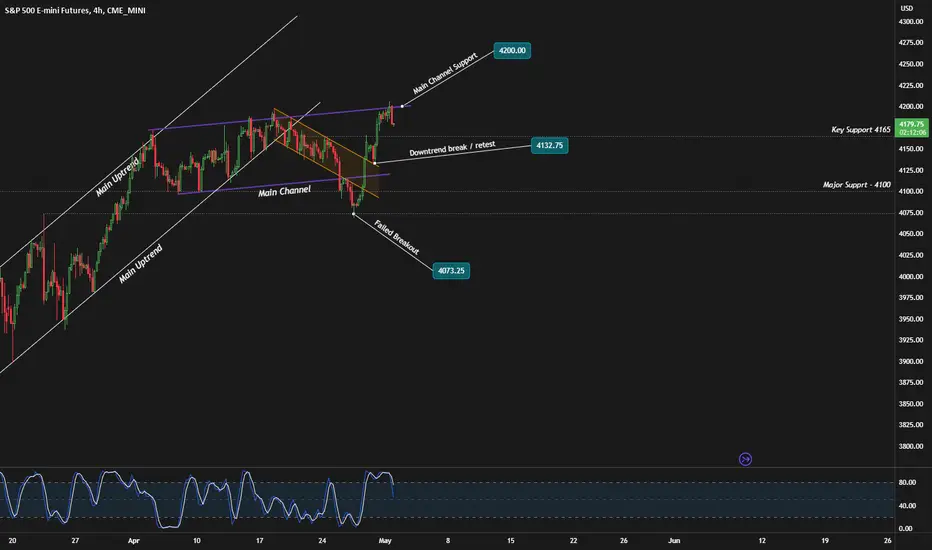Click the lower 'Main Uptrend' trendline label
The image size is (932, 550).
point(140,264)
